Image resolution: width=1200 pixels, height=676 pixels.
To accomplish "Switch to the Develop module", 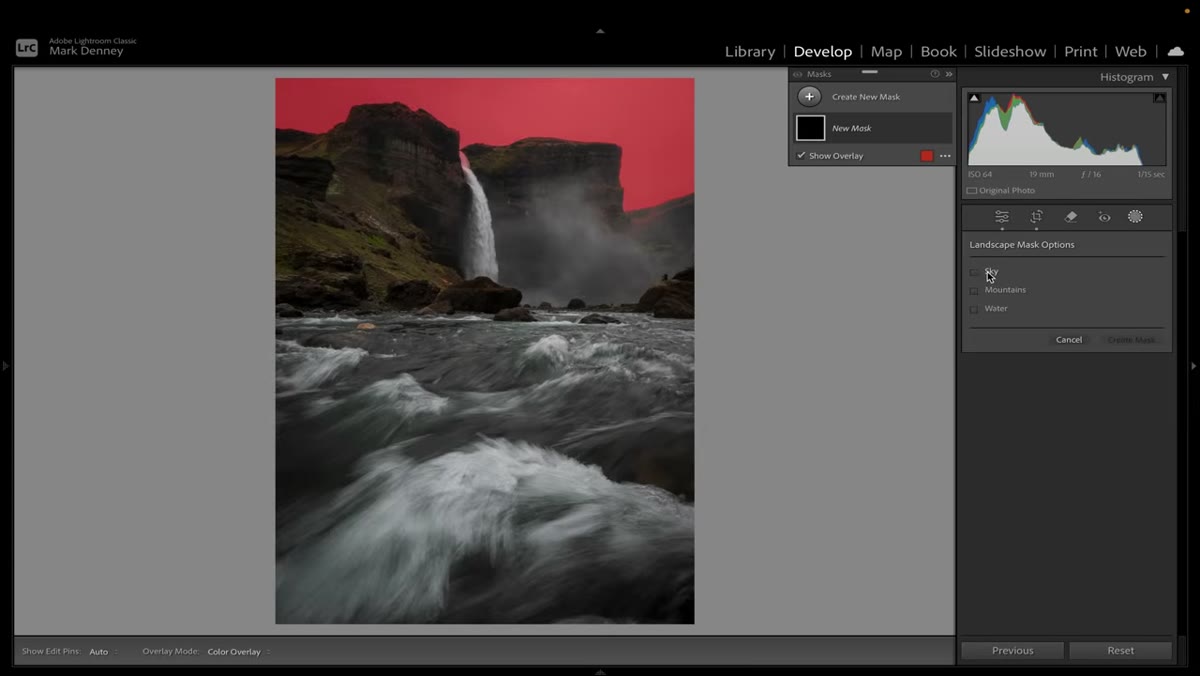I will tap(823, 52).
